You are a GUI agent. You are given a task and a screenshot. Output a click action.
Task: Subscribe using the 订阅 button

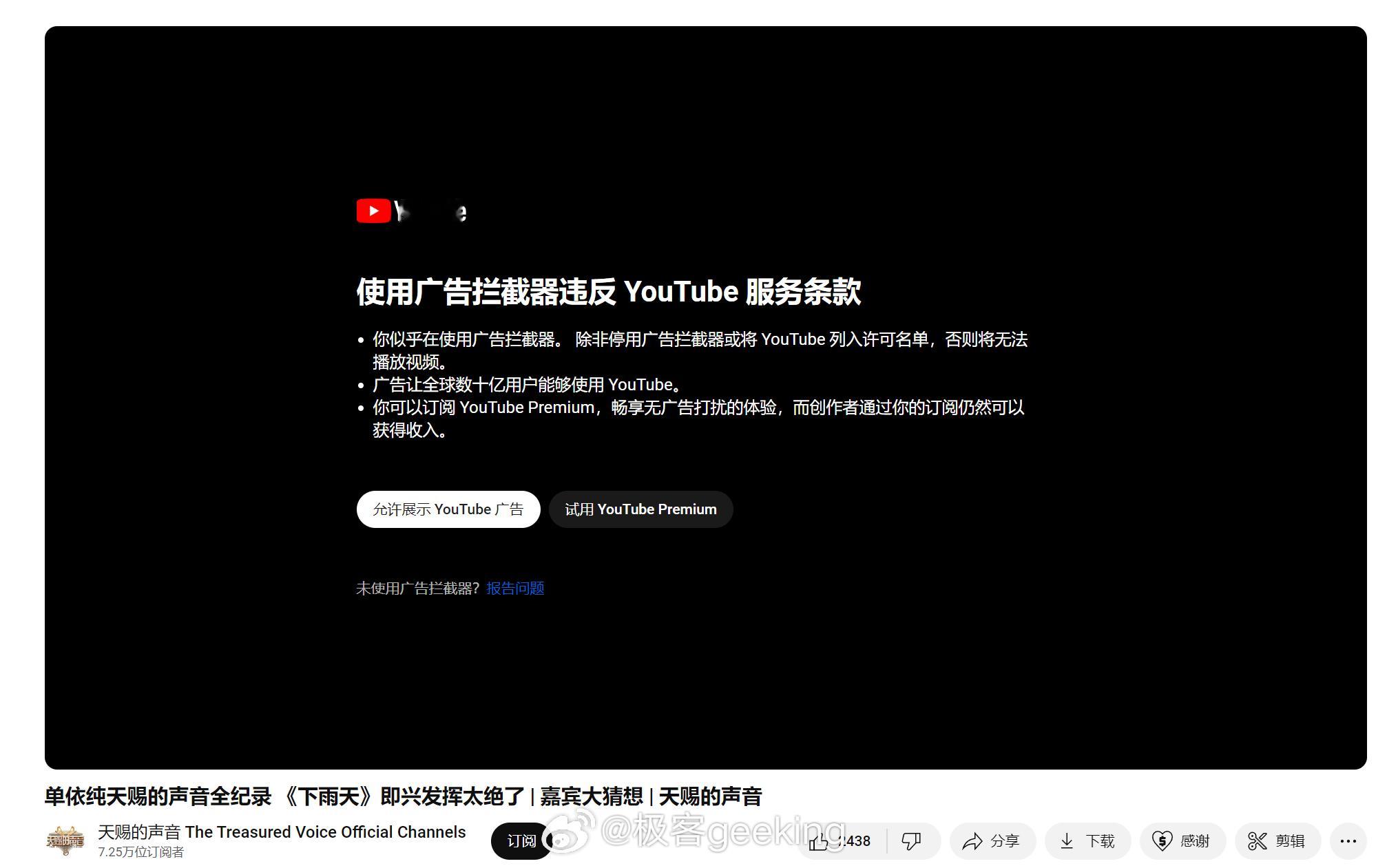pyautogui.click(x=521, y=841)
